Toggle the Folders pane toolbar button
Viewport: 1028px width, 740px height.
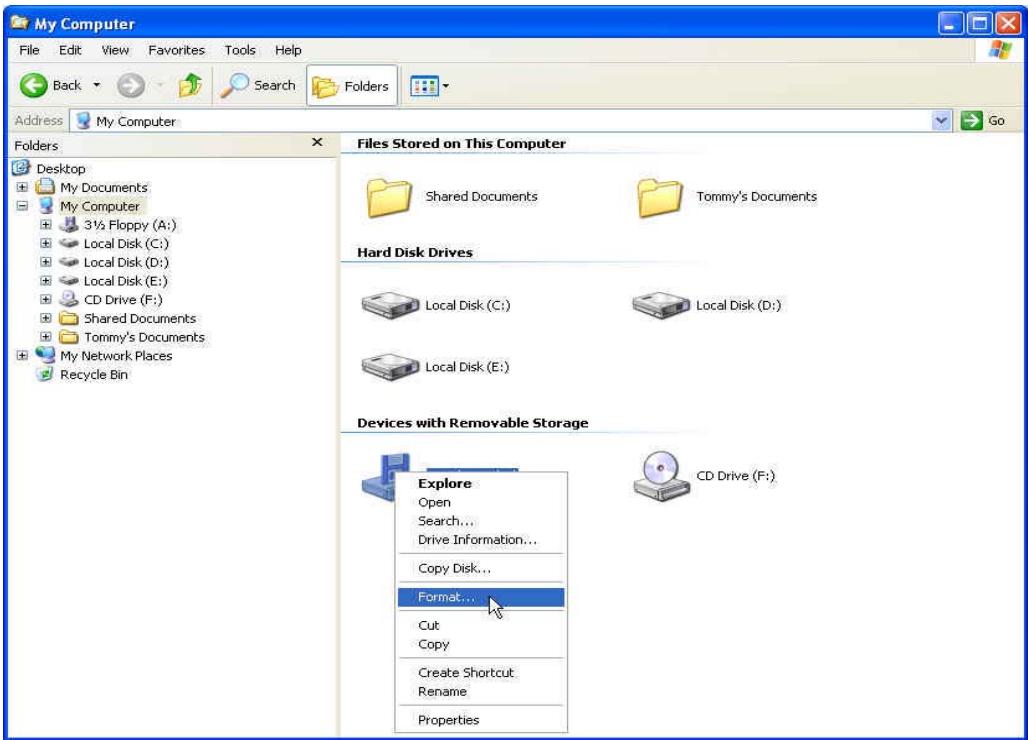click(351, 86)
